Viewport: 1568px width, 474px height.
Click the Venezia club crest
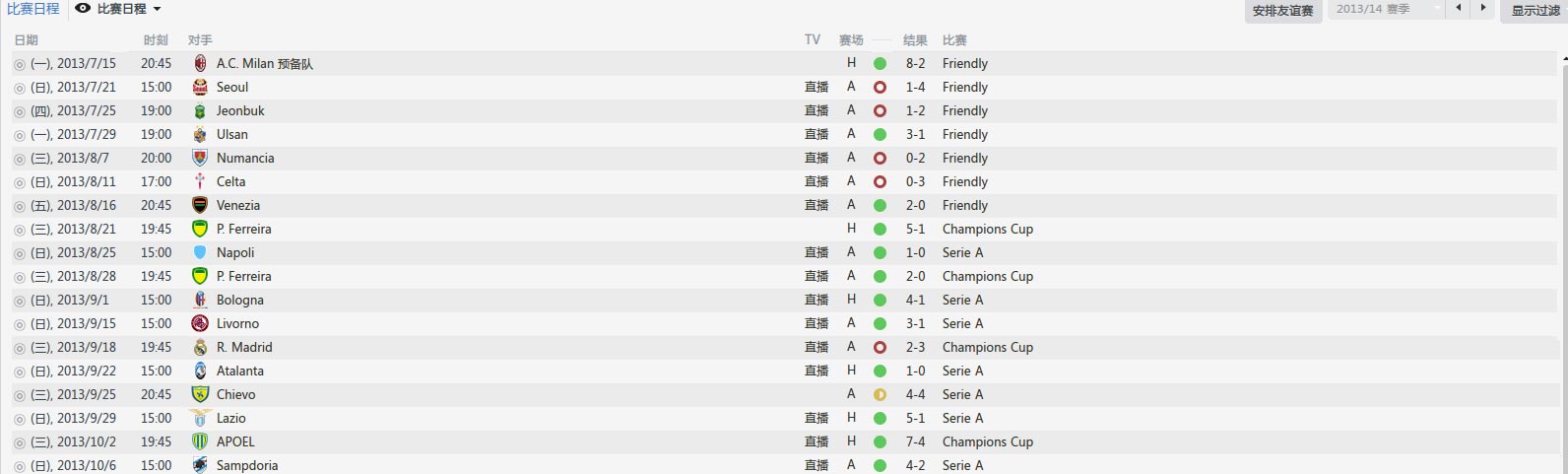[200, 205]
